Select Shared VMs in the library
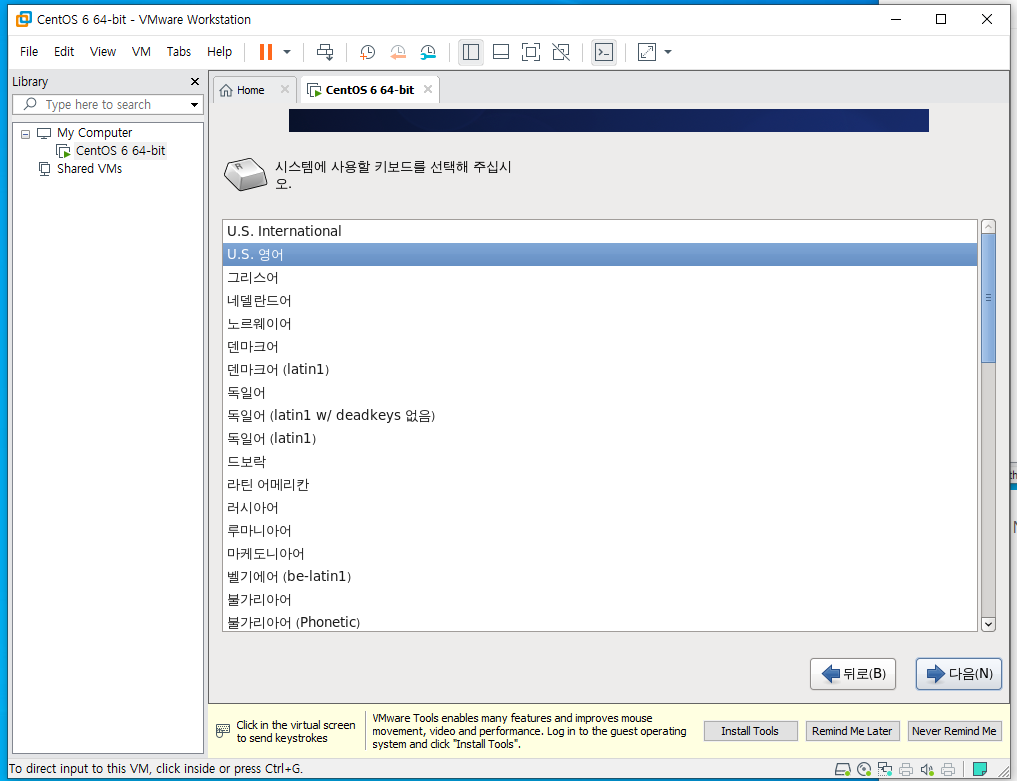 pos(89,169)
